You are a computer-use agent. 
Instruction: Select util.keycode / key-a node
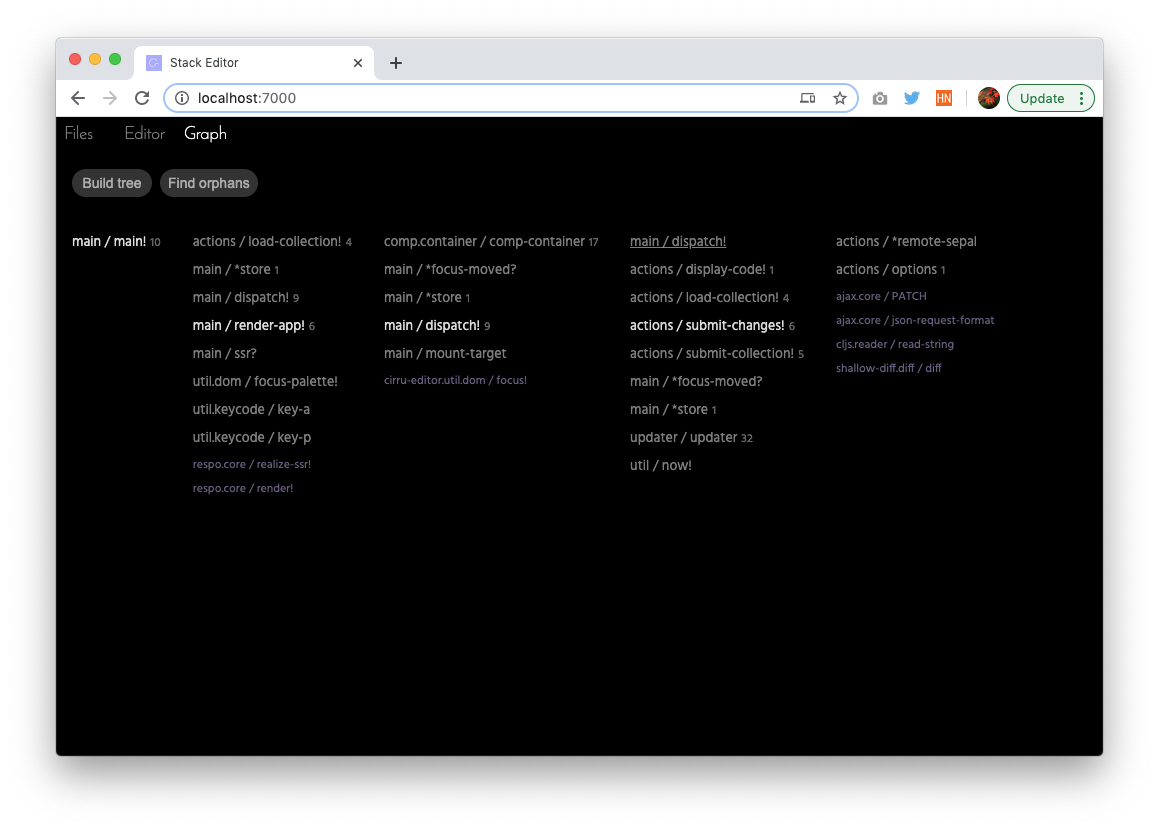(251, 409)
